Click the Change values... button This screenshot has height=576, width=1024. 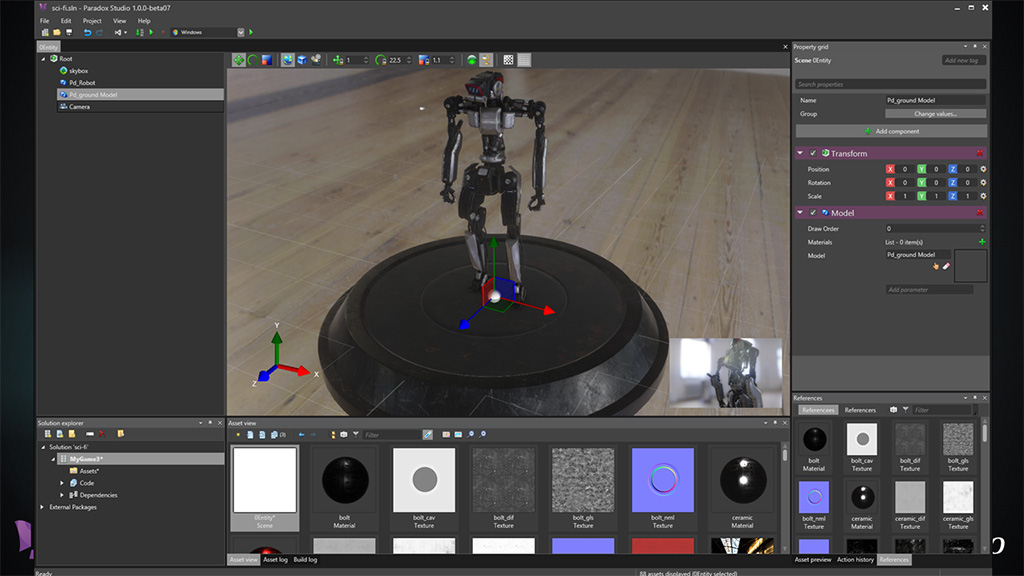[936, 114]
